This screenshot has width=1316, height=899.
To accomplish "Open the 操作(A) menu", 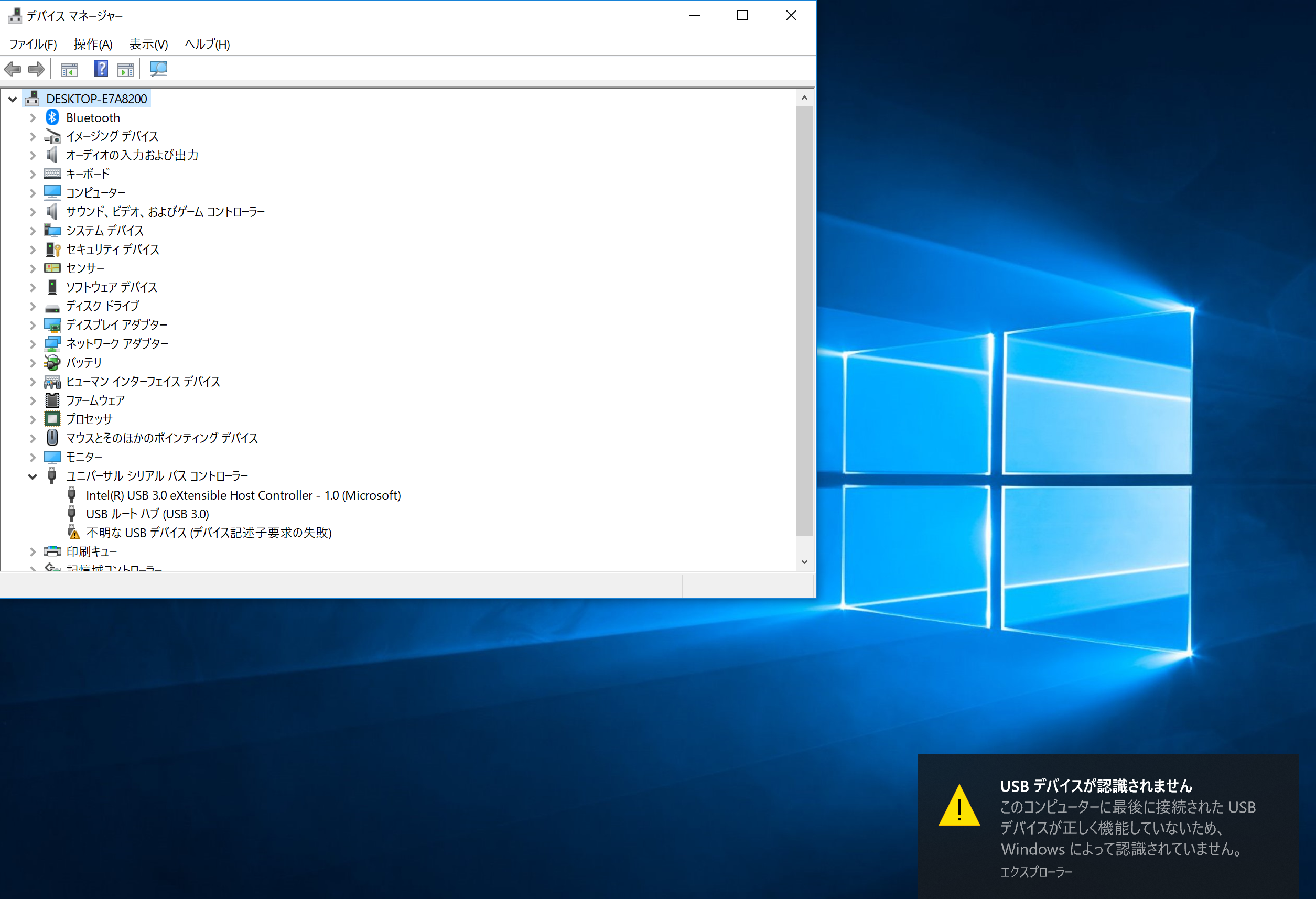I will (93, 44).
